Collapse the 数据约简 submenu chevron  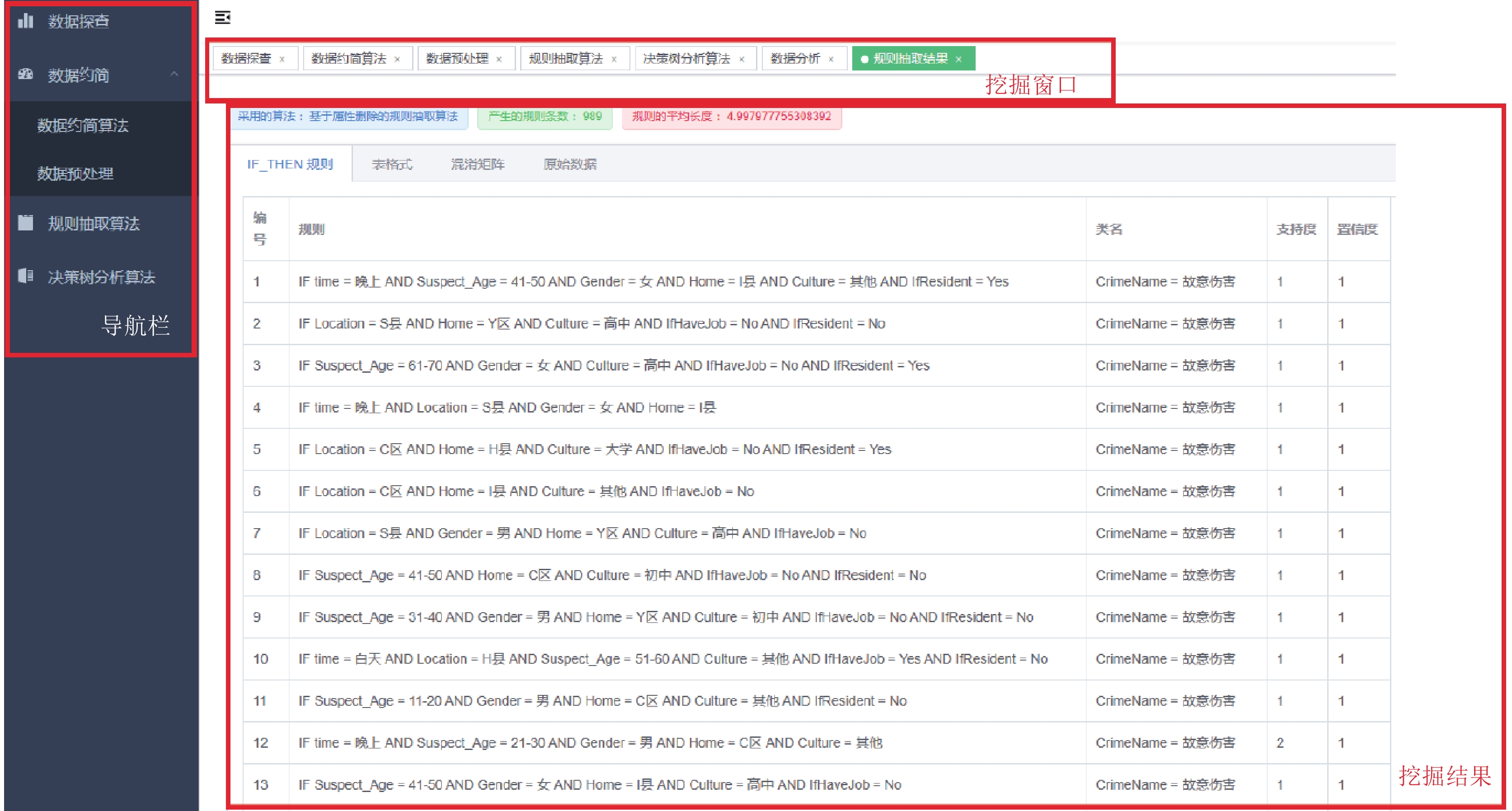pyautogui.click(x=174, y=75)
